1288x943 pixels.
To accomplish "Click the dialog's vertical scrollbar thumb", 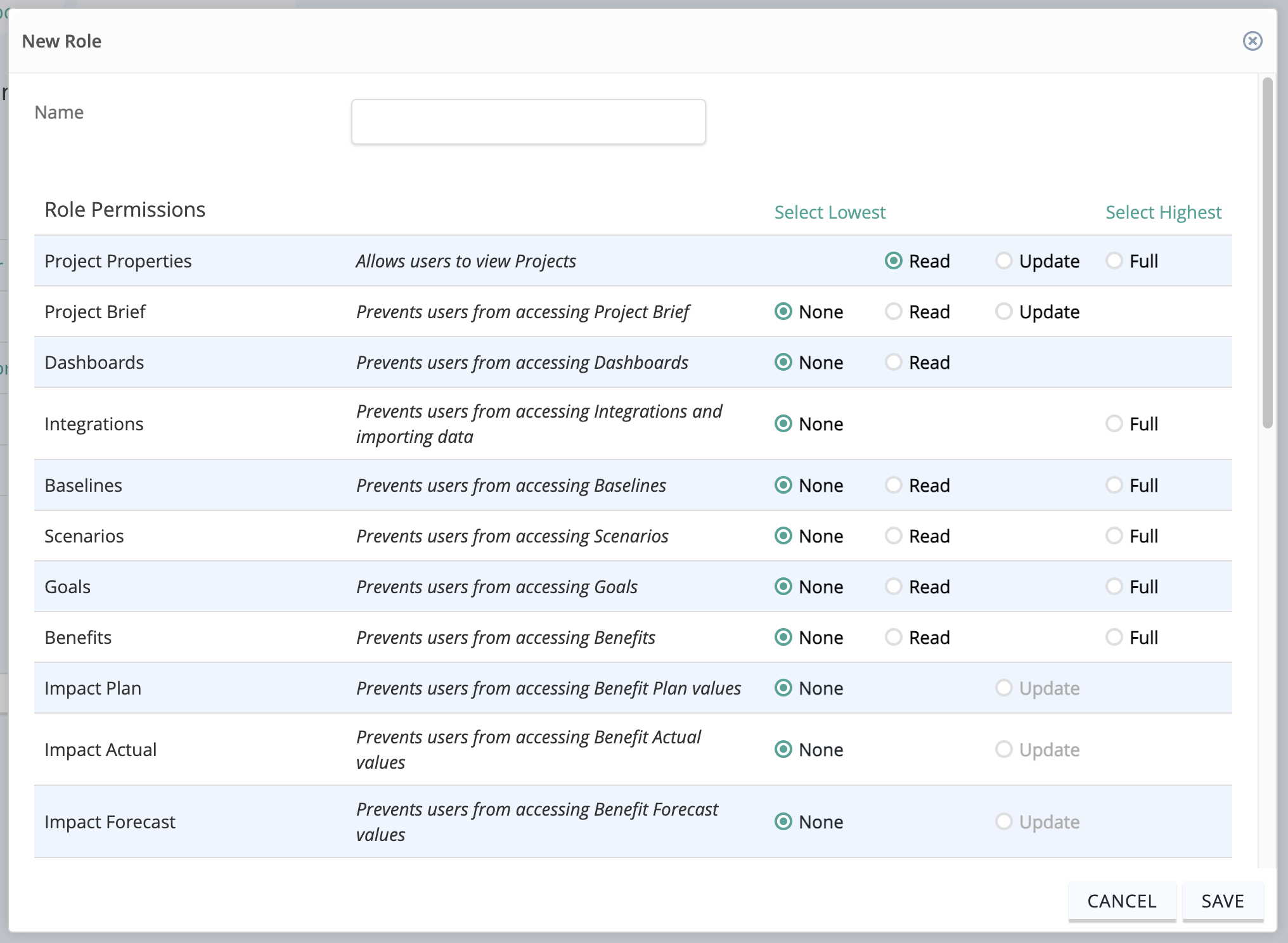I will (x=1267, y=253).
